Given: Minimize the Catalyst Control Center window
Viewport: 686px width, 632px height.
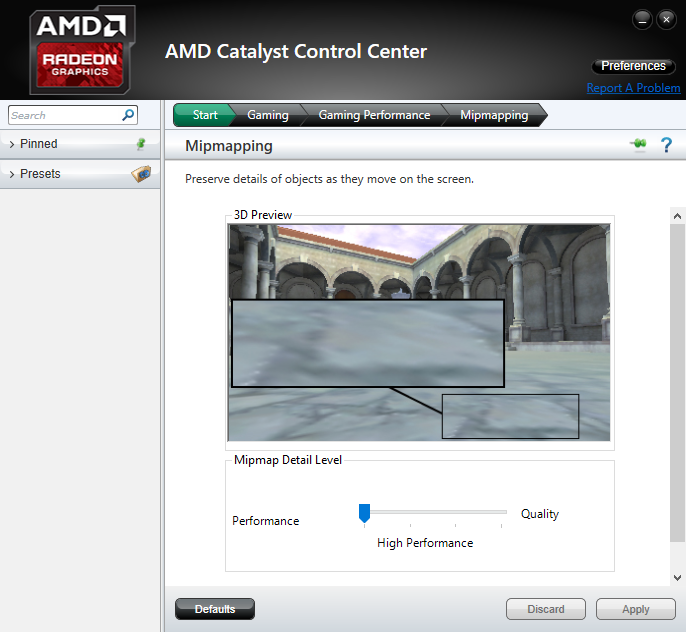Looking at the screenshot, I should (642, 20).
